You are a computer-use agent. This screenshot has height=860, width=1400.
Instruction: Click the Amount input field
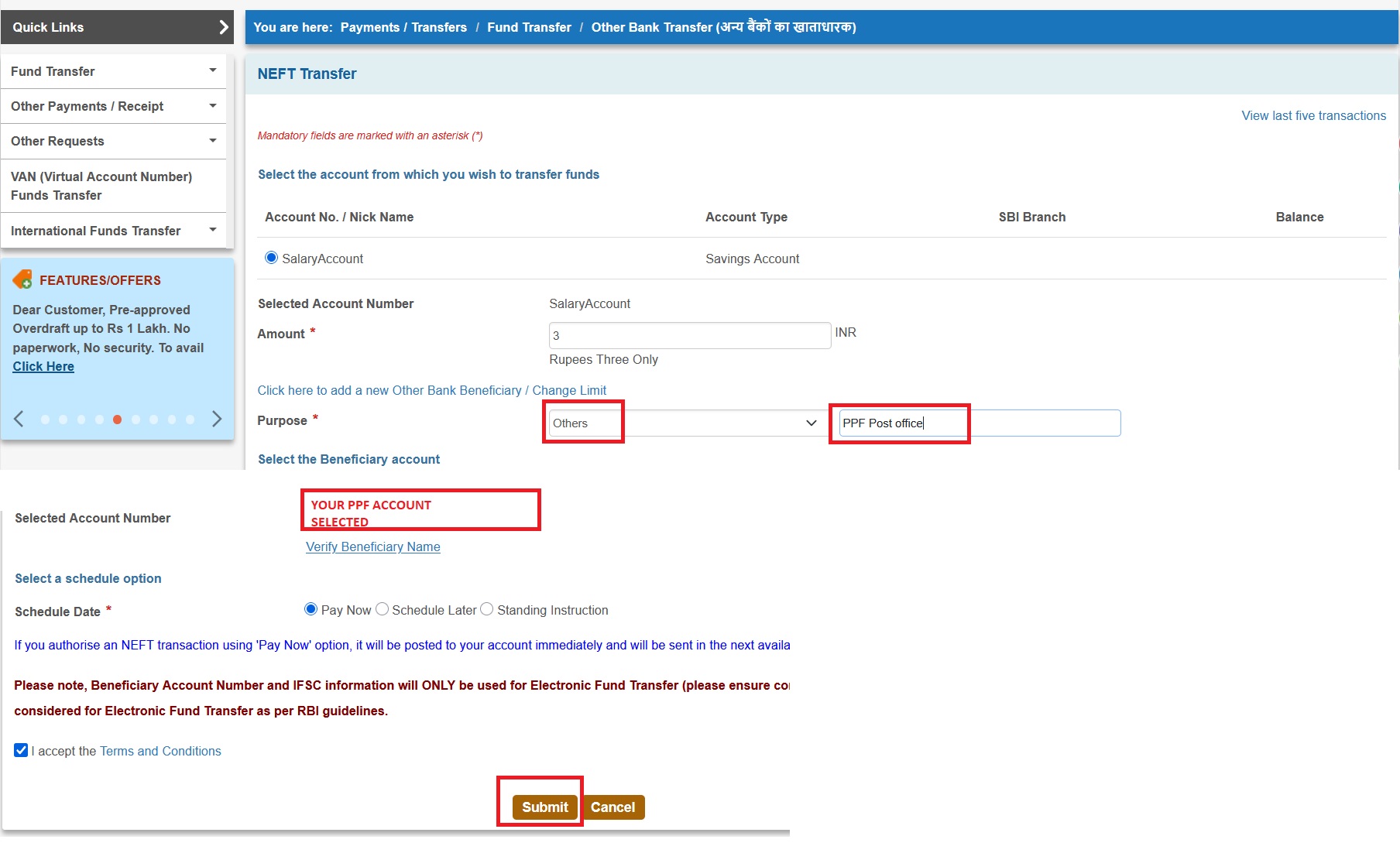coord(689,335)
